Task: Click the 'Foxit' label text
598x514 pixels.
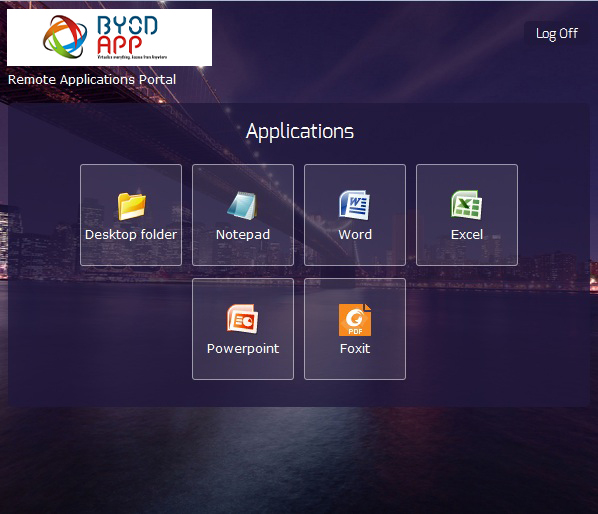Action: [355, 349]
